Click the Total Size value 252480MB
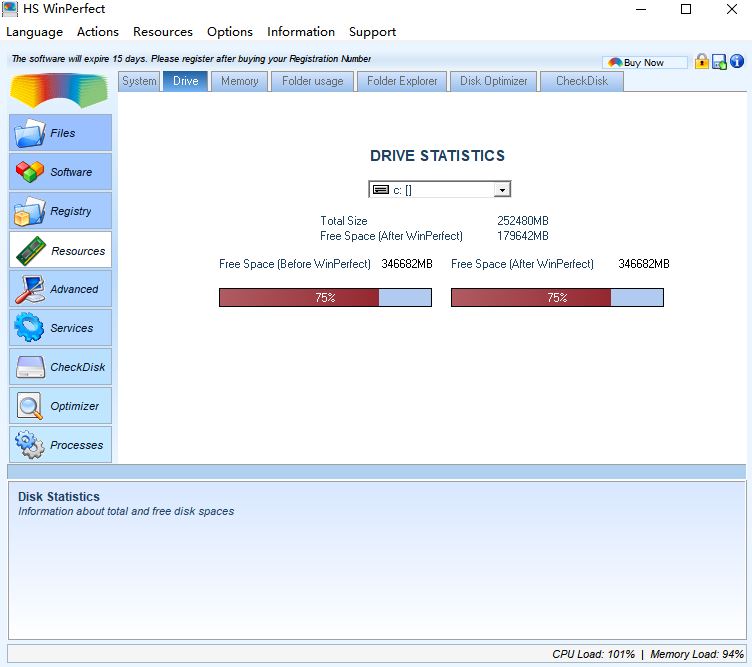 [522, 221]
